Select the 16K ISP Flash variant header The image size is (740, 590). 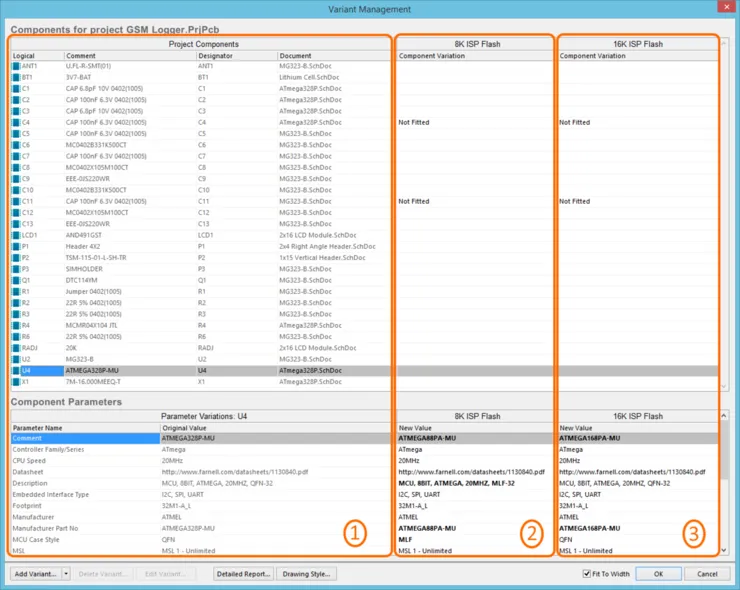(638, 44)
